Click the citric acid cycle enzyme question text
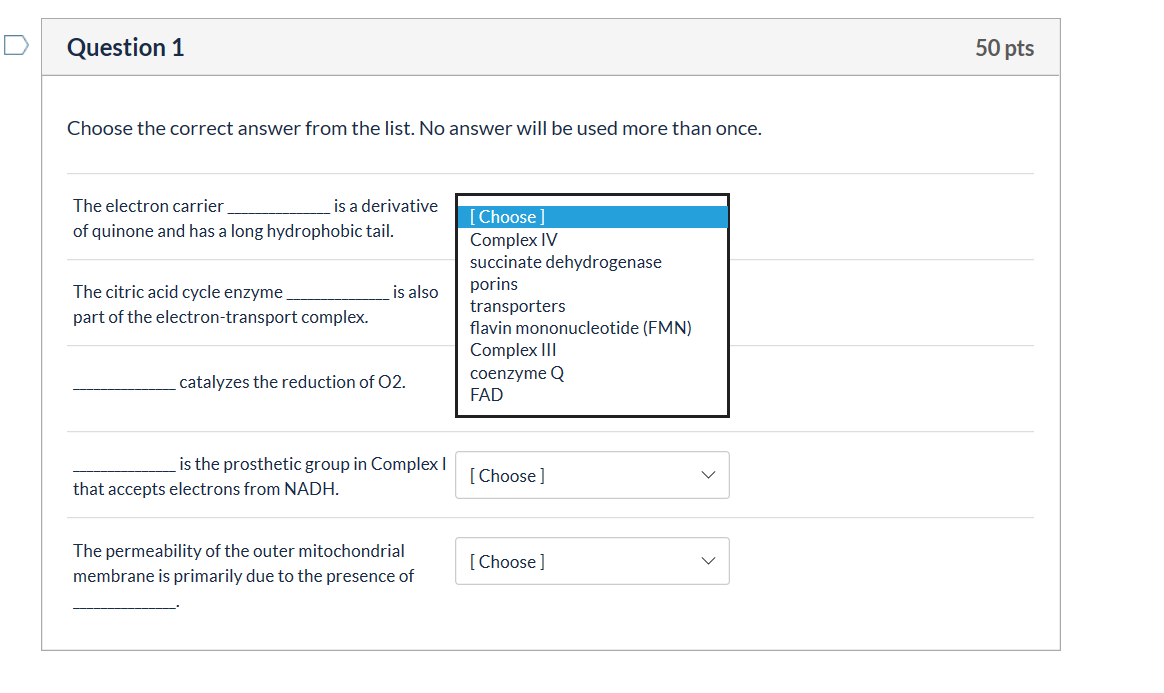 (x=255, y=304)
